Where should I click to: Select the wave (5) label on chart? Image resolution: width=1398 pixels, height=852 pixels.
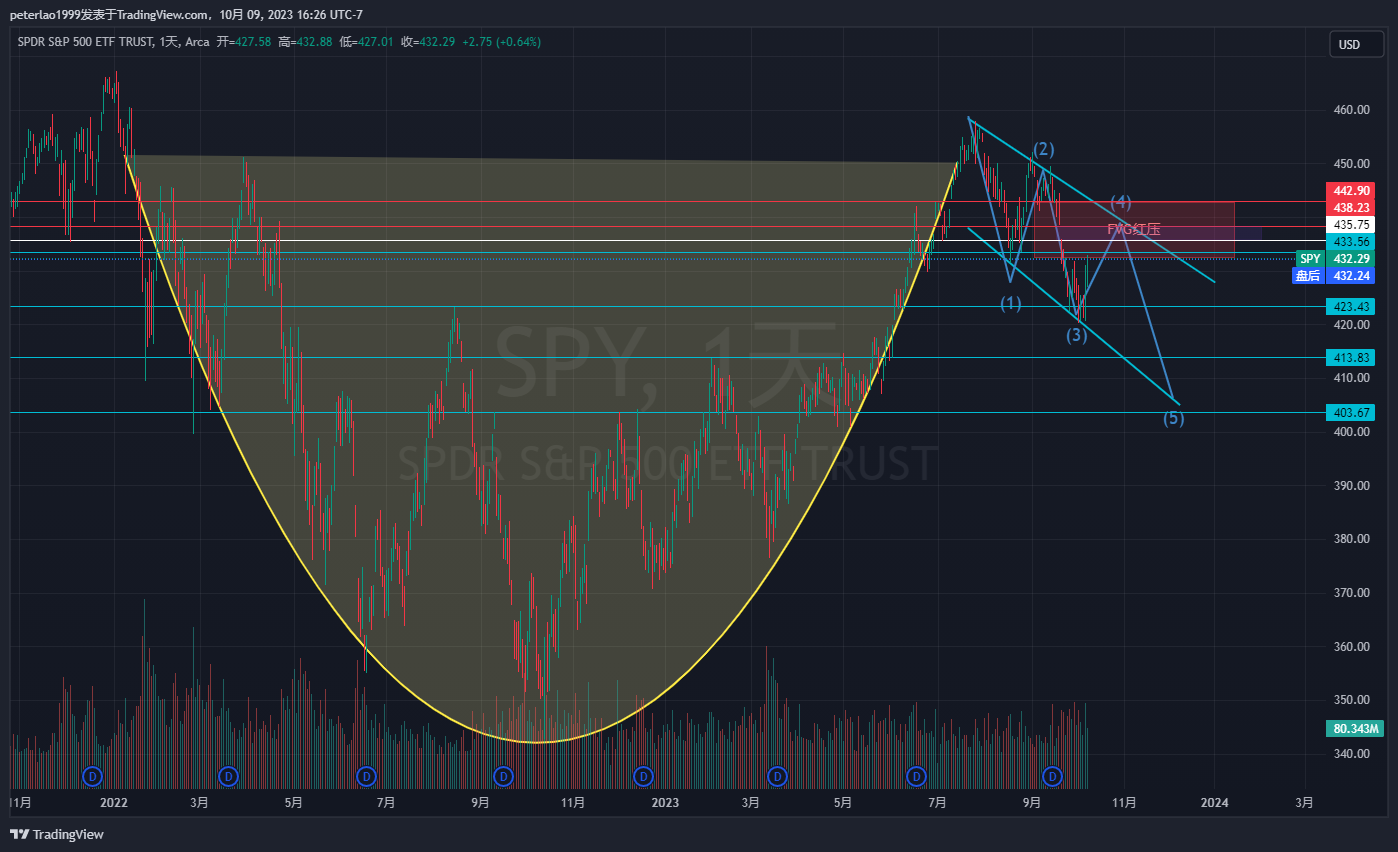point(1173,418)
